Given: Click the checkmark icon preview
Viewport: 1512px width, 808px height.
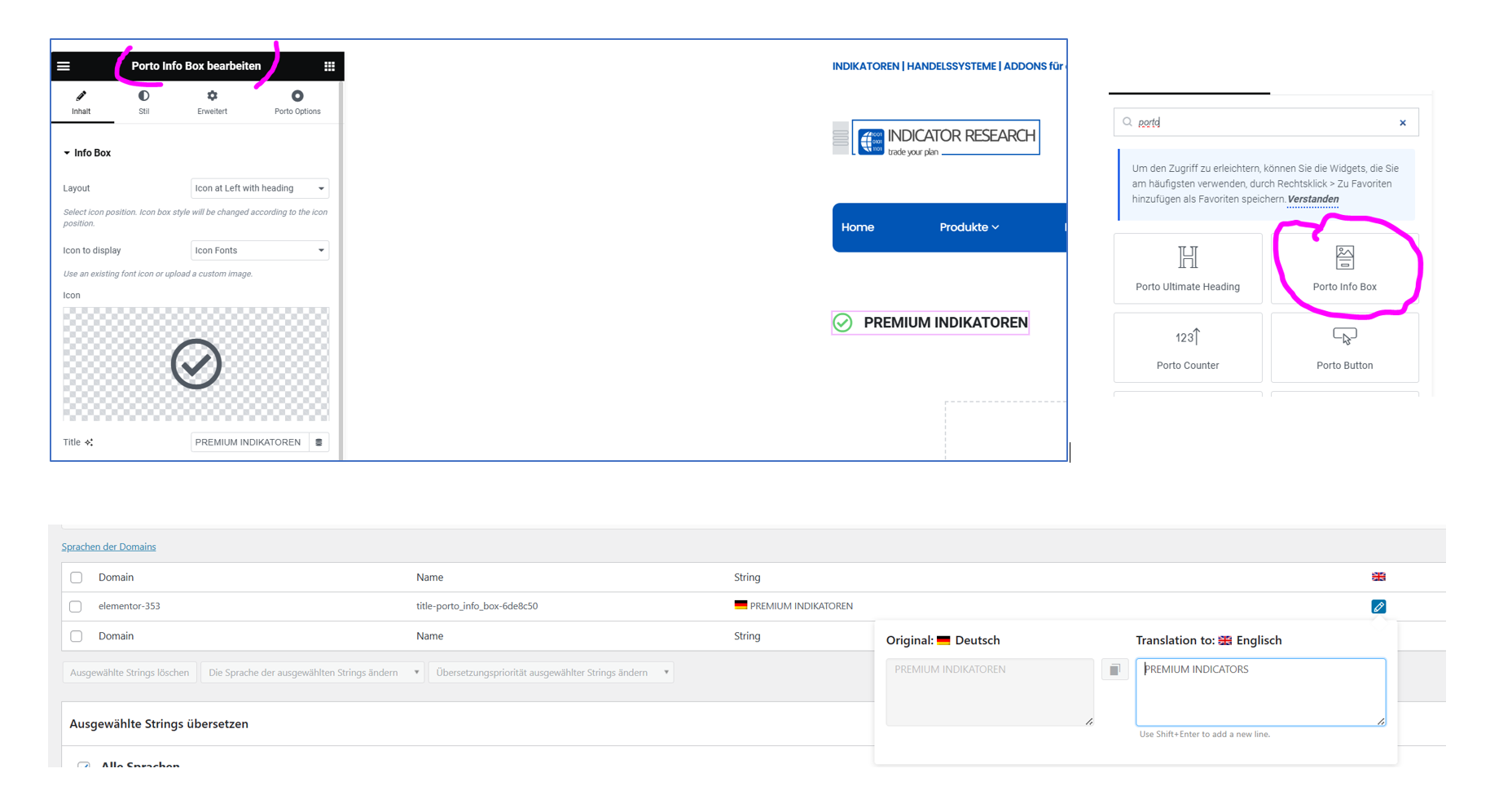Looking at the screenshot, I should click(x=196, y=363).
